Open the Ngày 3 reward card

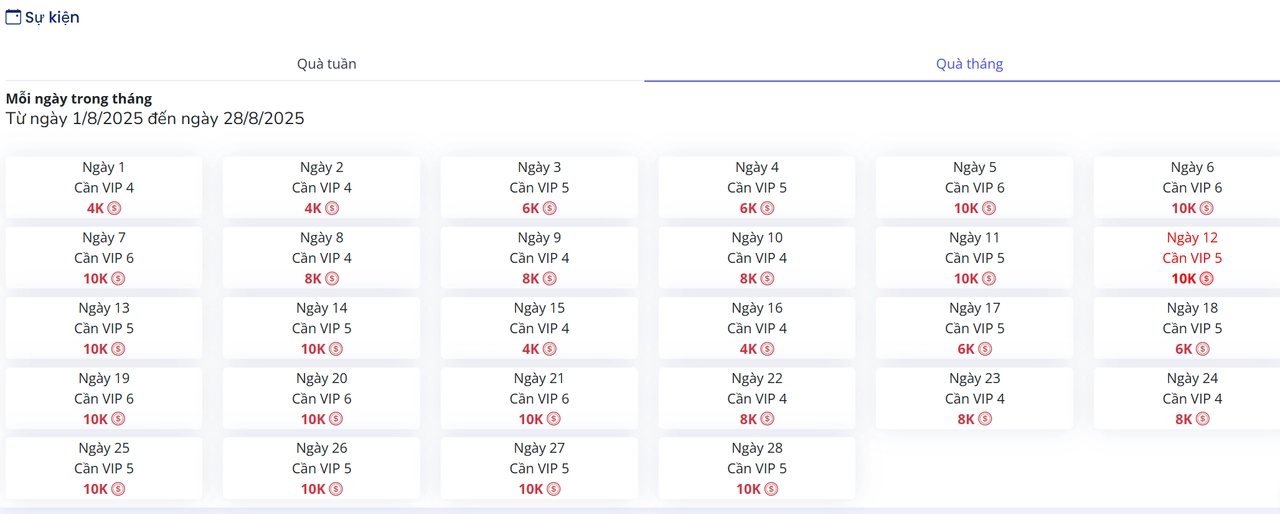tap(539, 187)
